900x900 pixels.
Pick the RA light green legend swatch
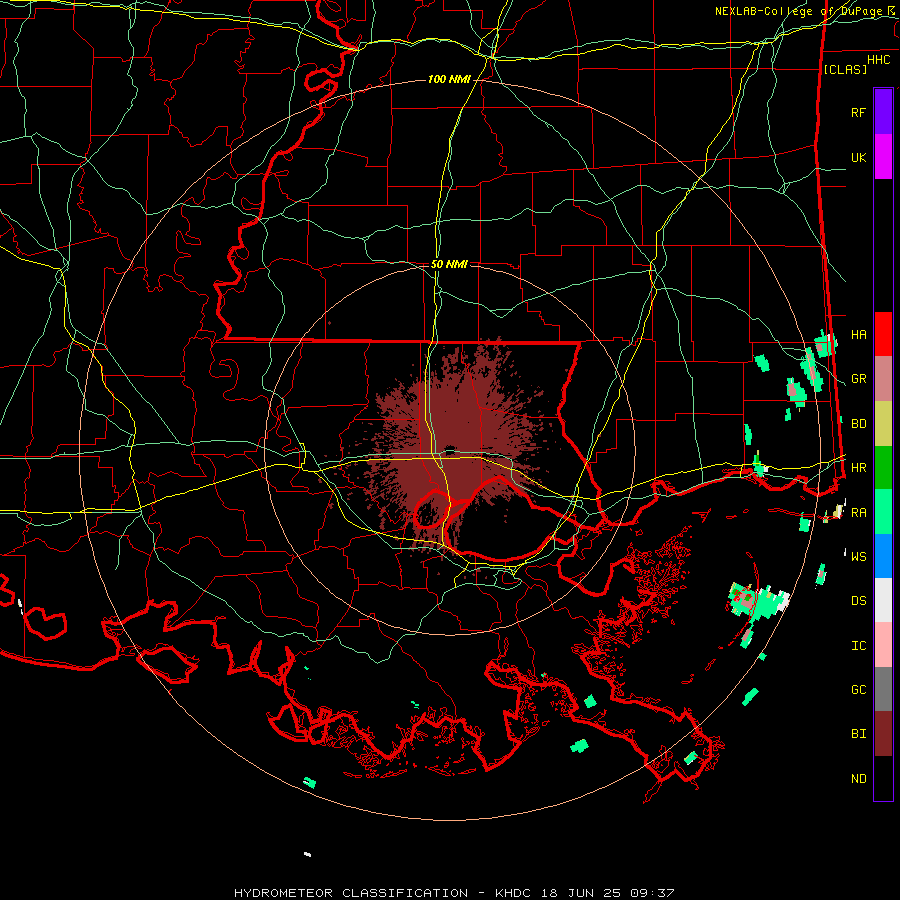coord(883,512)
